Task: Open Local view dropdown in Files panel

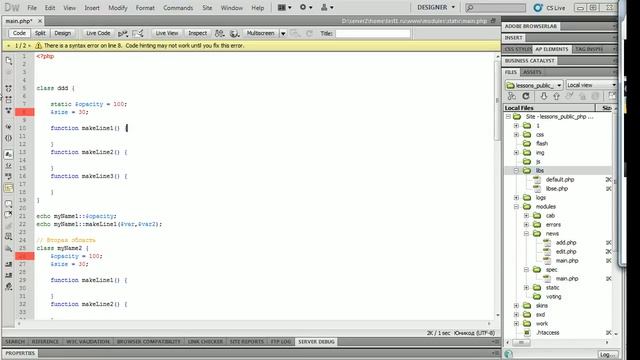Action: [591, 85]
